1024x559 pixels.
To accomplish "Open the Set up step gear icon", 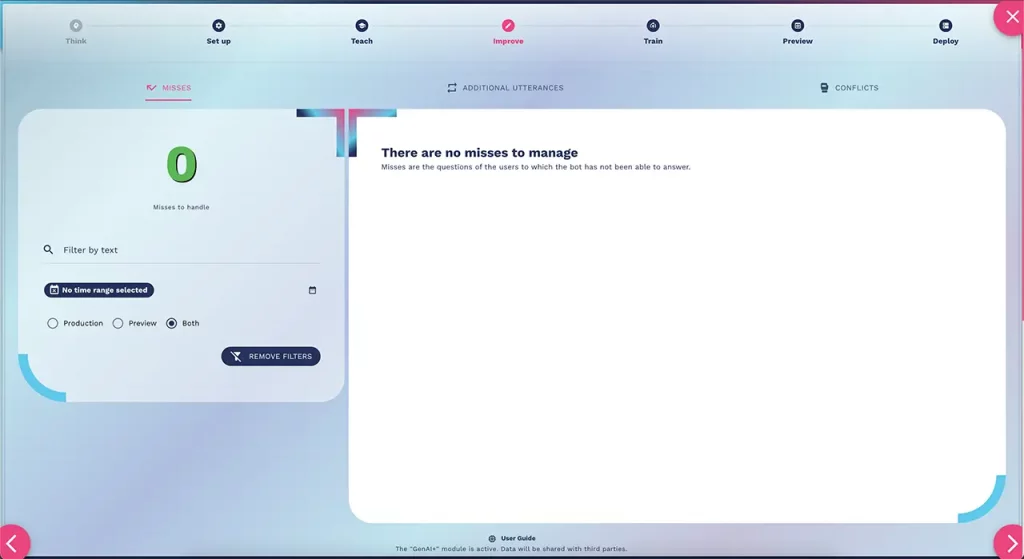I will (218, 25).
